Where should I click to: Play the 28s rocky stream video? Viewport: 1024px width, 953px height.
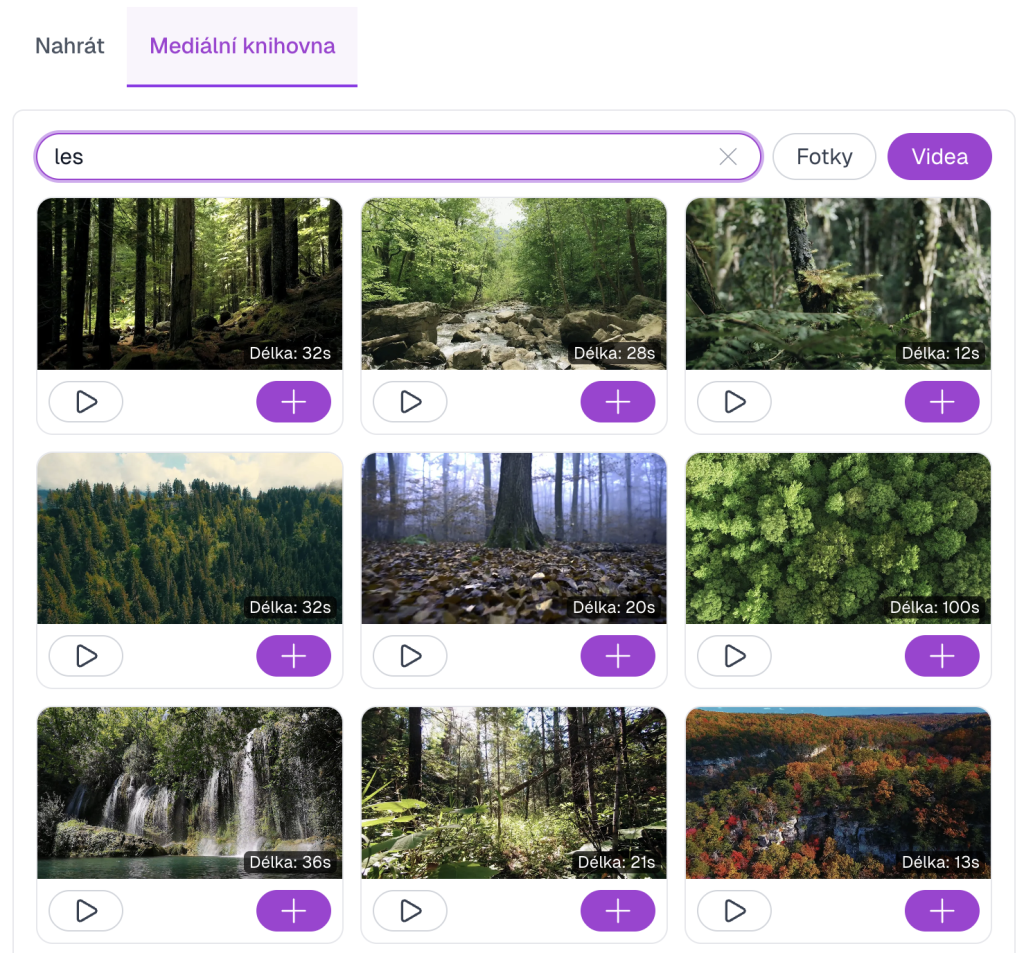[x=409, y=401]
